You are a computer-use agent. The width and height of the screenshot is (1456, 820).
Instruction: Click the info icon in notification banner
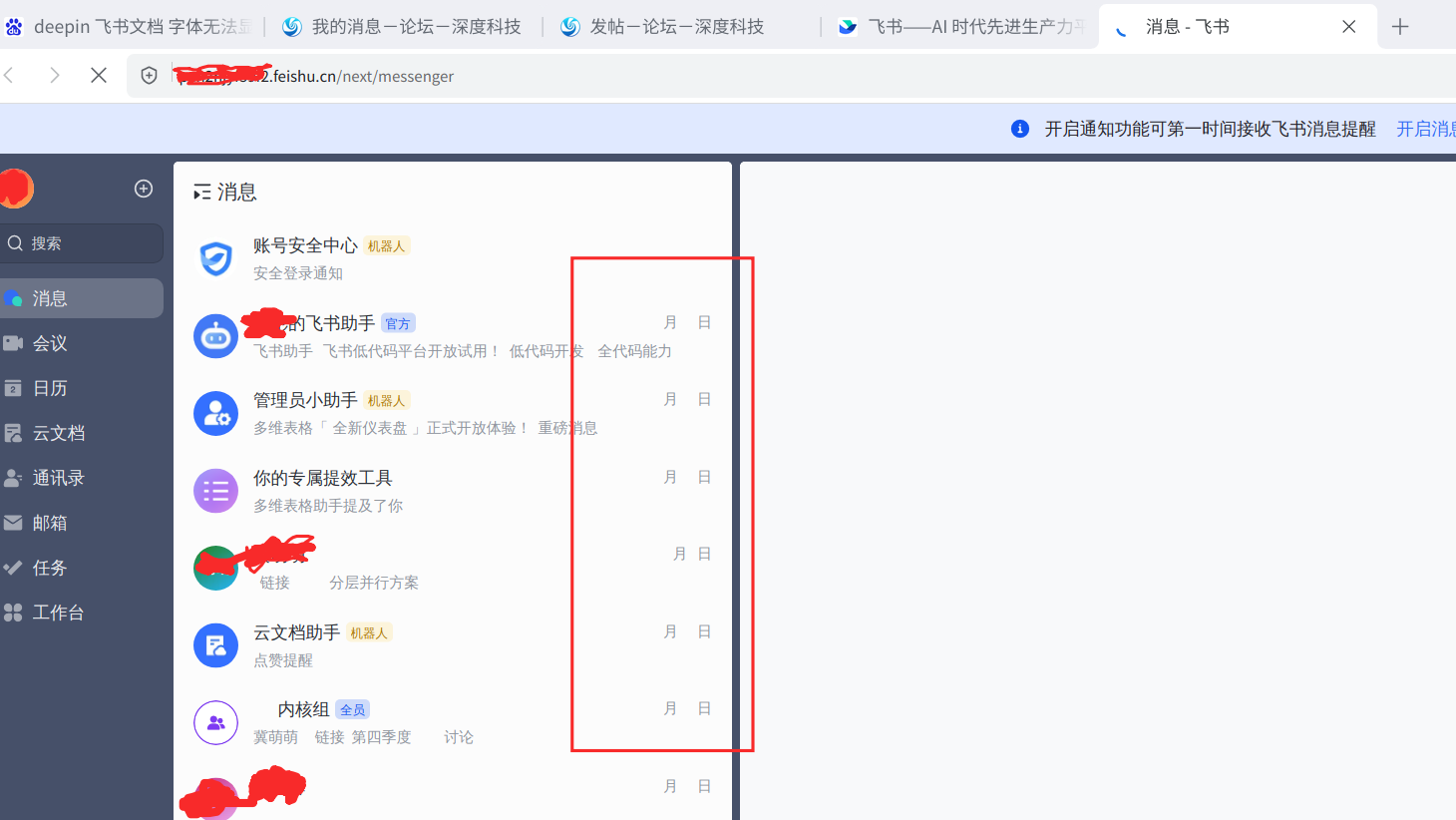point(1020,129)
